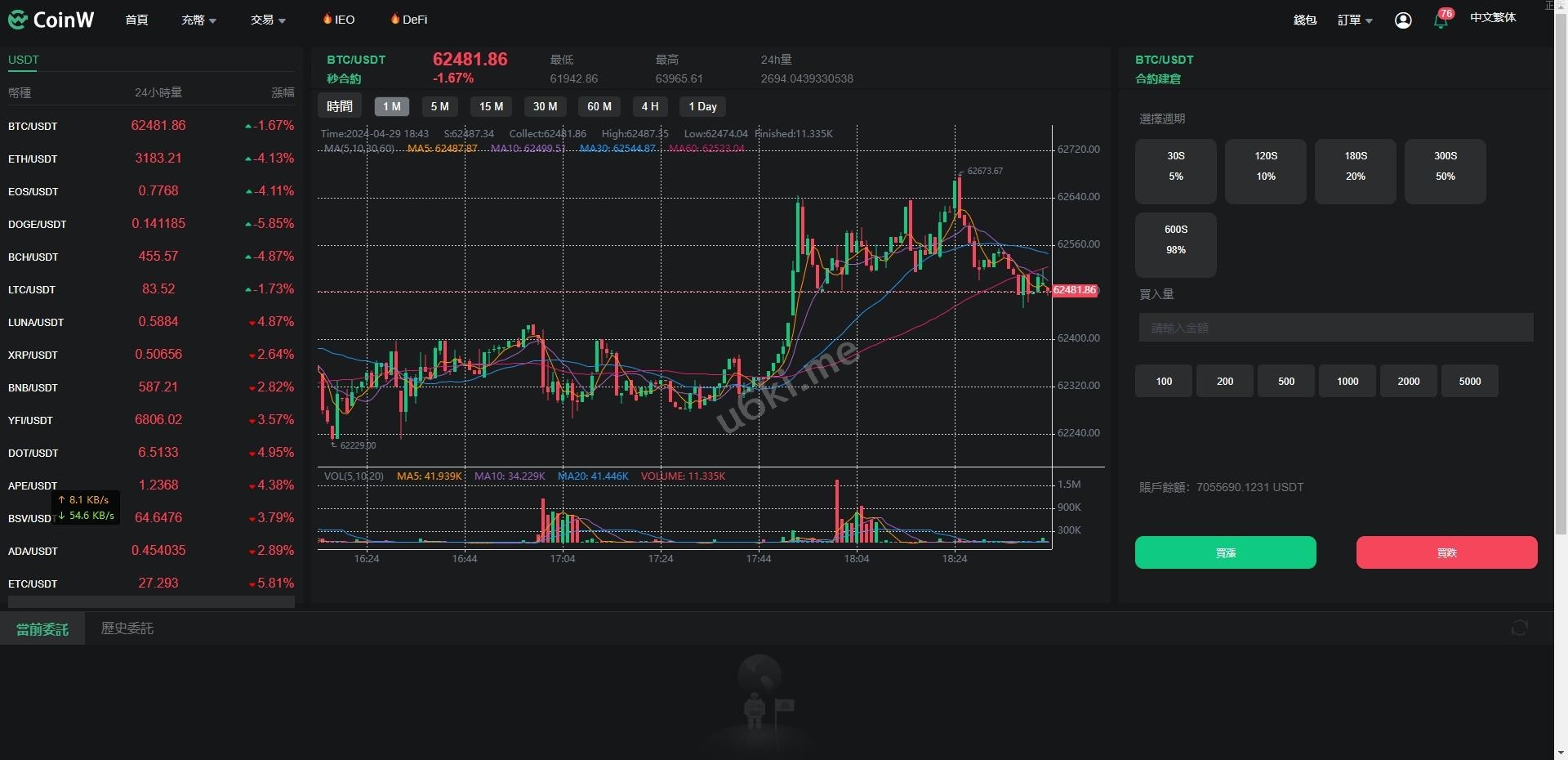Select ETH/USDT in the coin list

click(x=33, y=159)
